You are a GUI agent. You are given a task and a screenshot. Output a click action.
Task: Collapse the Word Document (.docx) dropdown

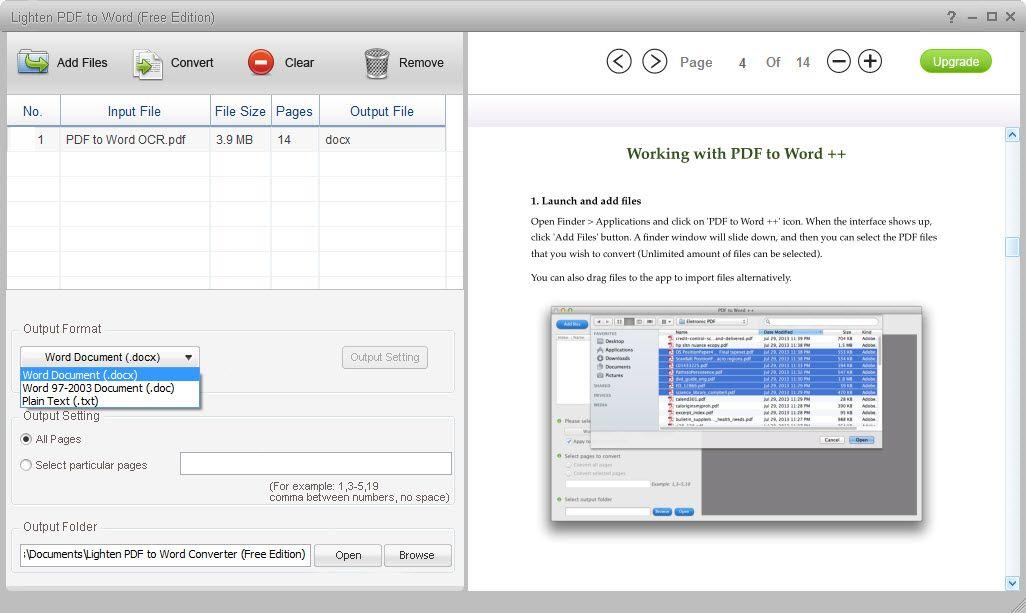pyautogui.click(x=110, y=357)
